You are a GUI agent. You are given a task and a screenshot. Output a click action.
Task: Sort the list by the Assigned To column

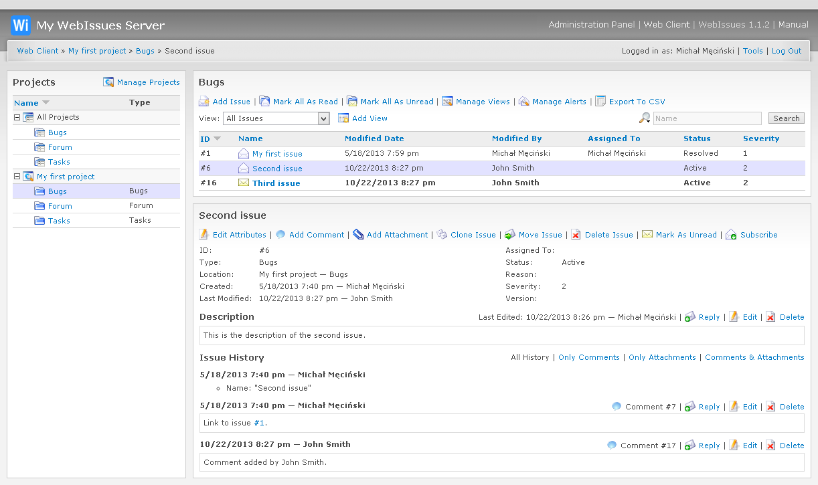pos(614,138)
